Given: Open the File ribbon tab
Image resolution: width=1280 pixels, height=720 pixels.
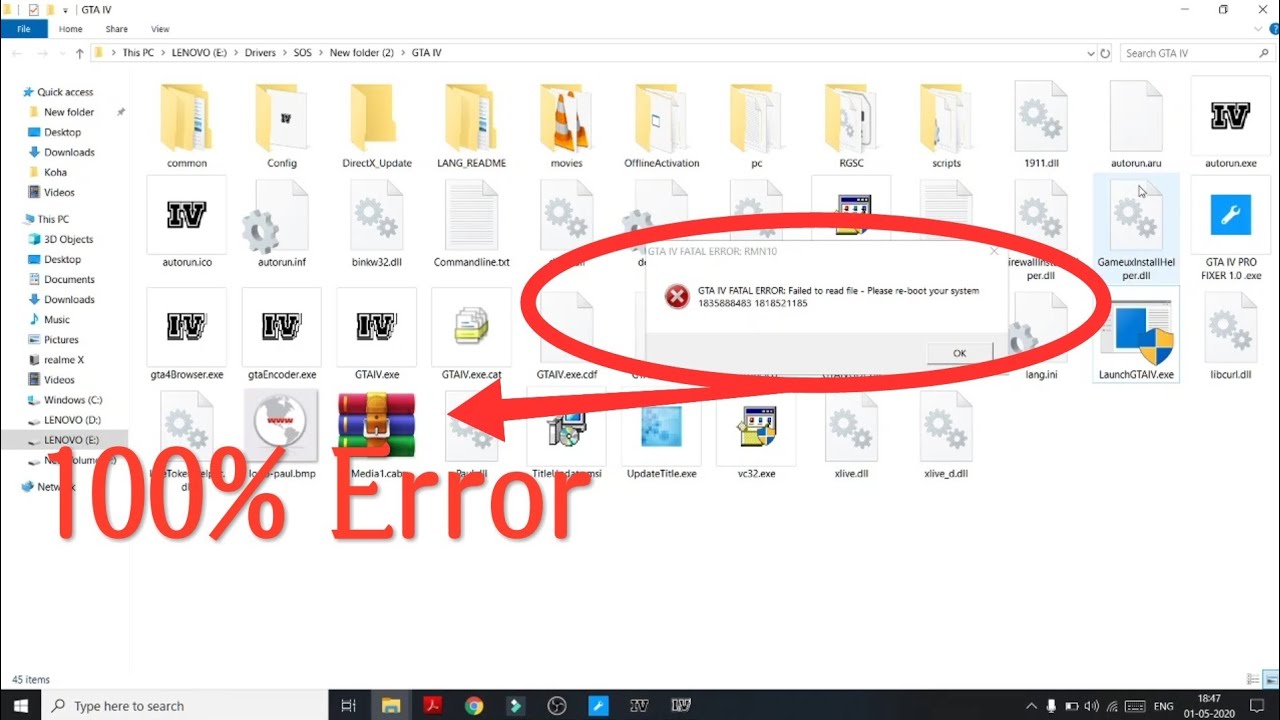Looking at the screenshot, I should click(24, 29).
